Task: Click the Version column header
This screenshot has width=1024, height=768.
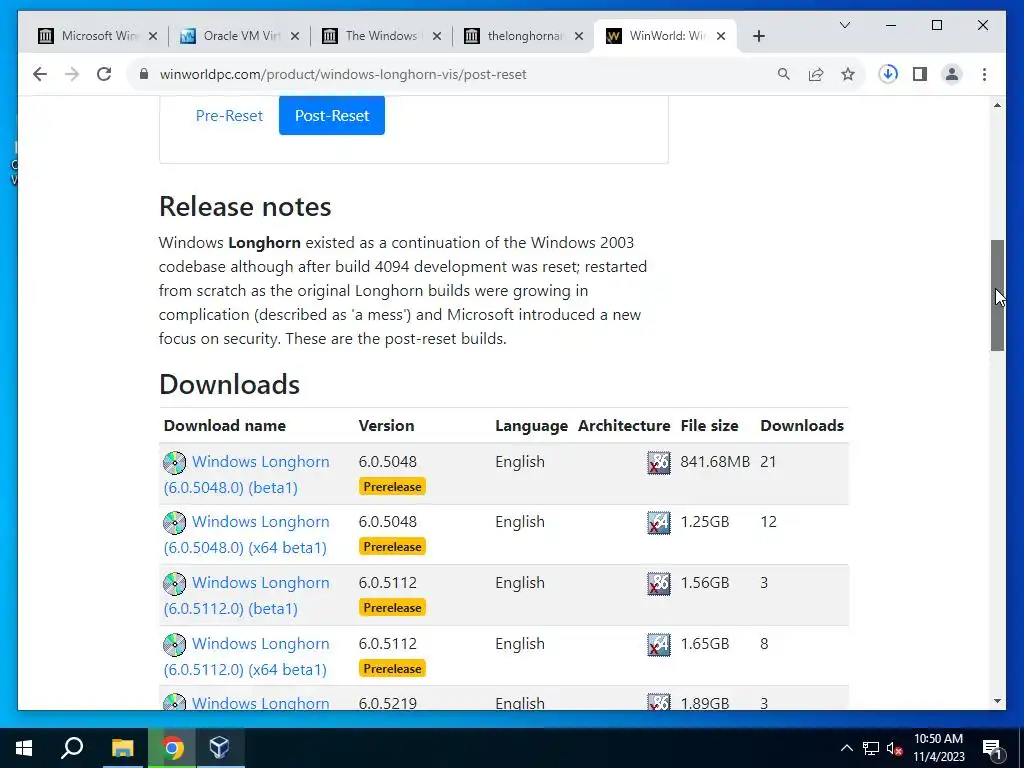Action: coord(386,426)
